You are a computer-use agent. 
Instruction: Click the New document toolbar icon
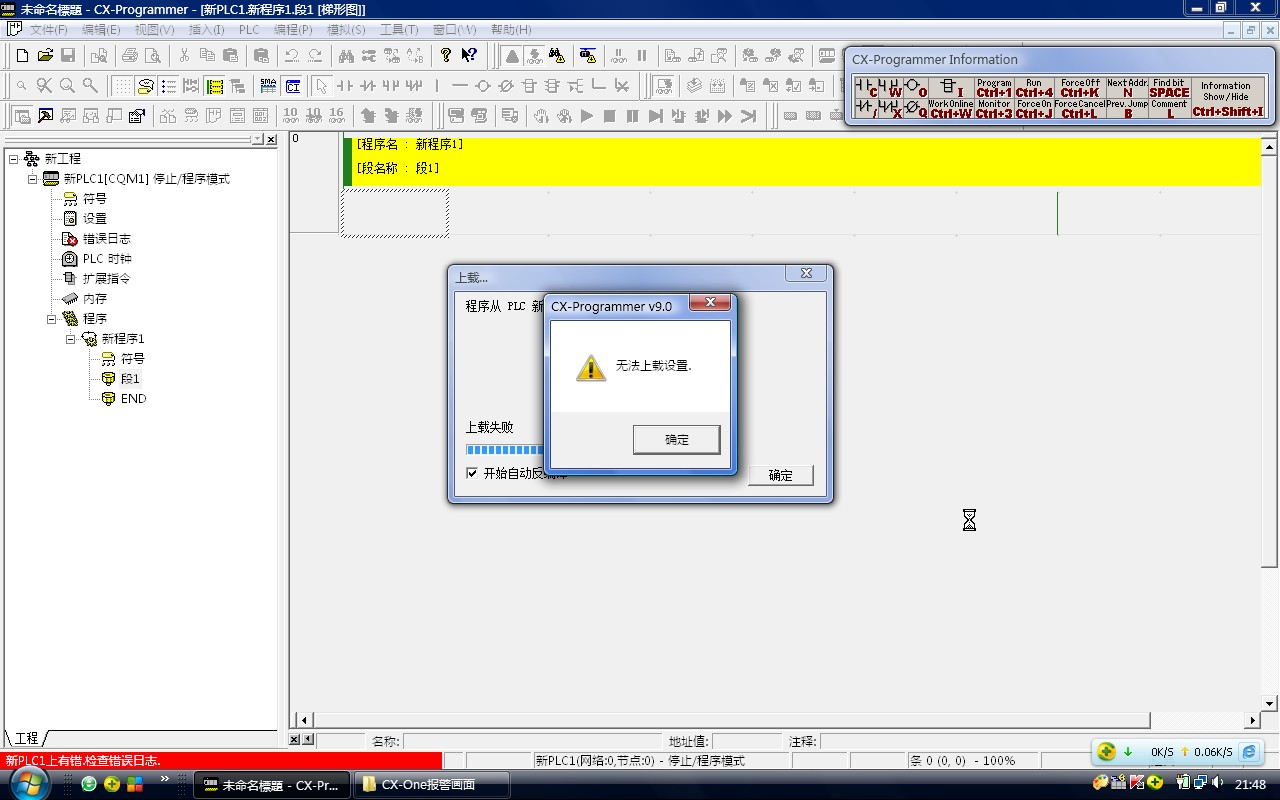[22, 56]
